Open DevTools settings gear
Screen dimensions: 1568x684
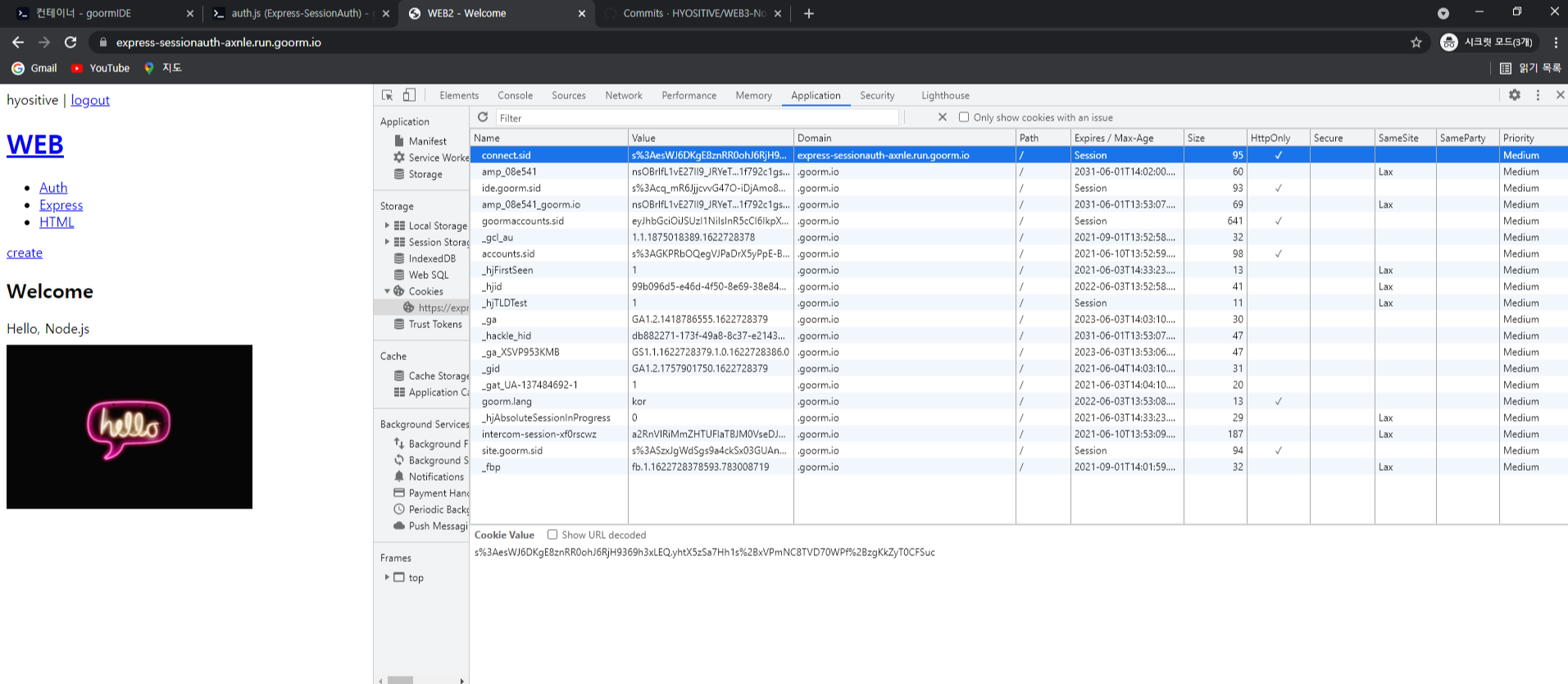1515,95
